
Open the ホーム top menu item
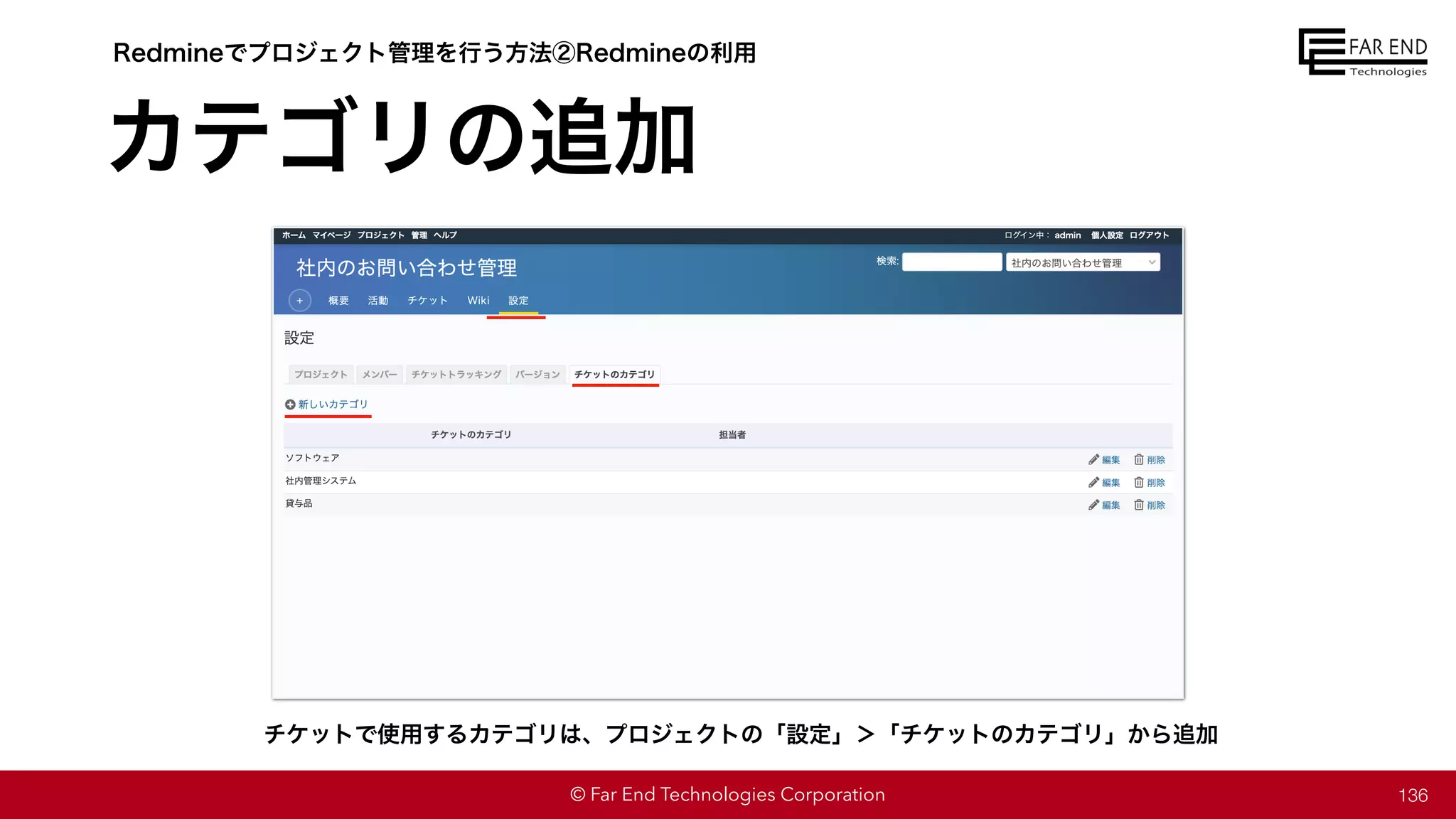pos(294,235)
